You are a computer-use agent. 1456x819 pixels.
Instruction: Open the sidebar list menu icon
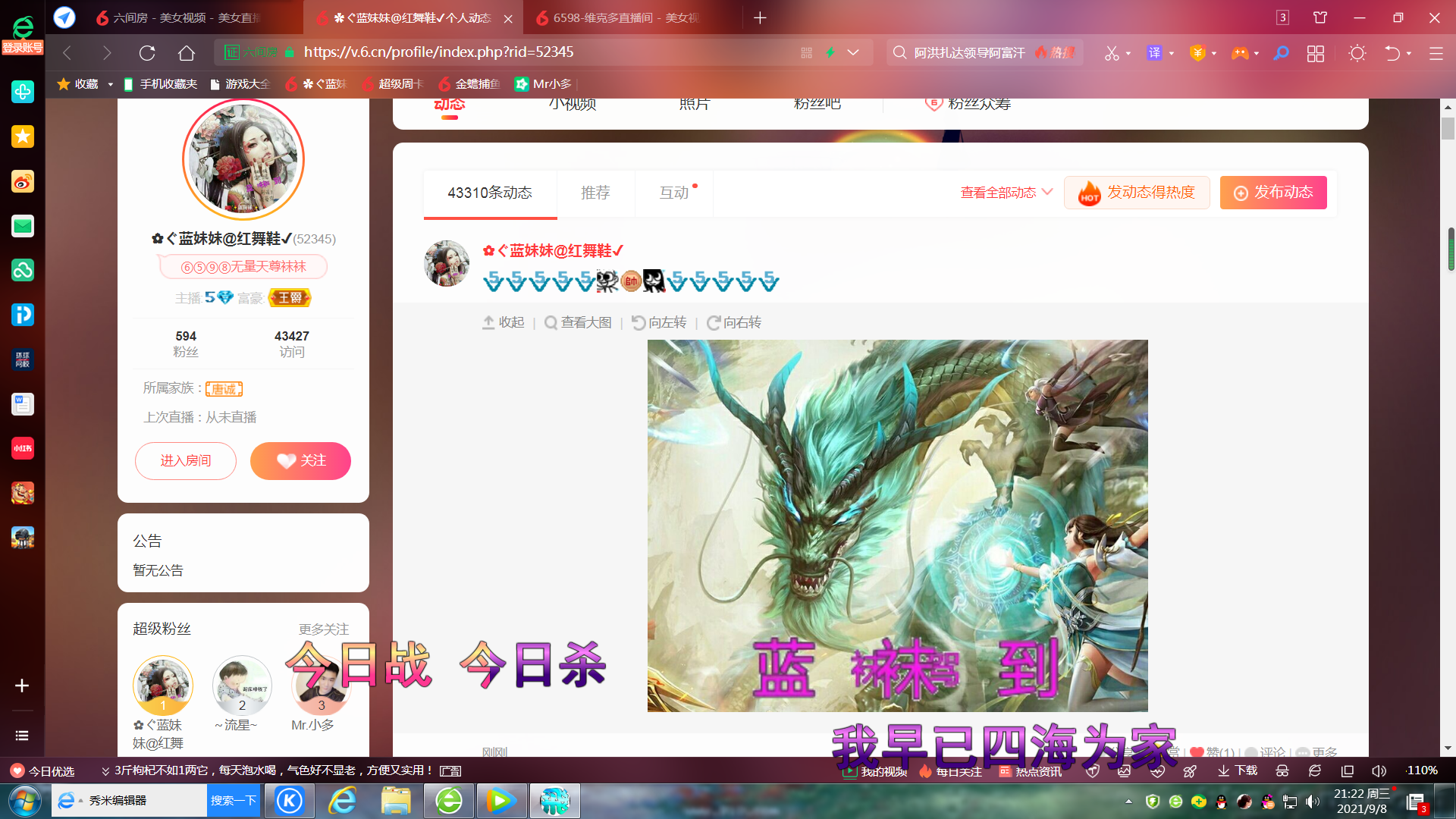pos(22,736)
